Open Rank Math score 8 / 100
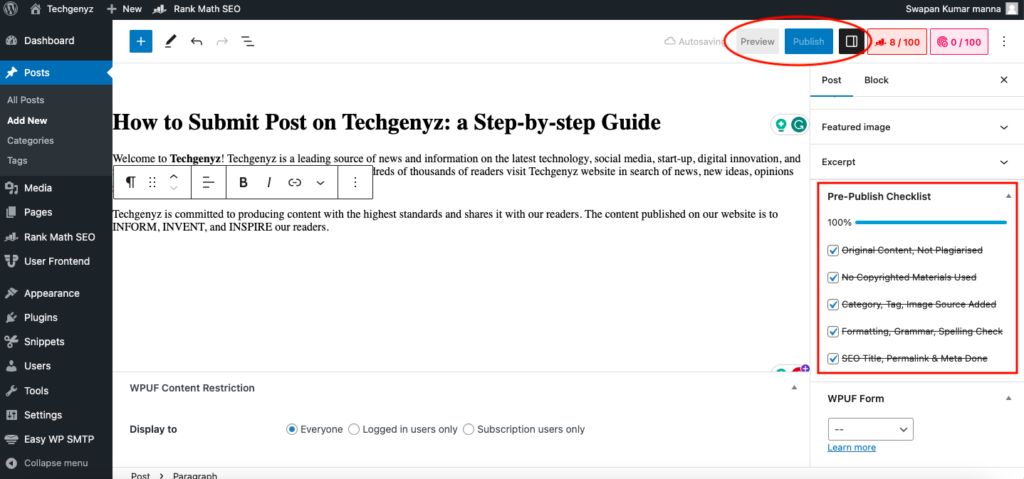Image resolution: width=1024 pixels, height=479 pixels. click(897, 42)
